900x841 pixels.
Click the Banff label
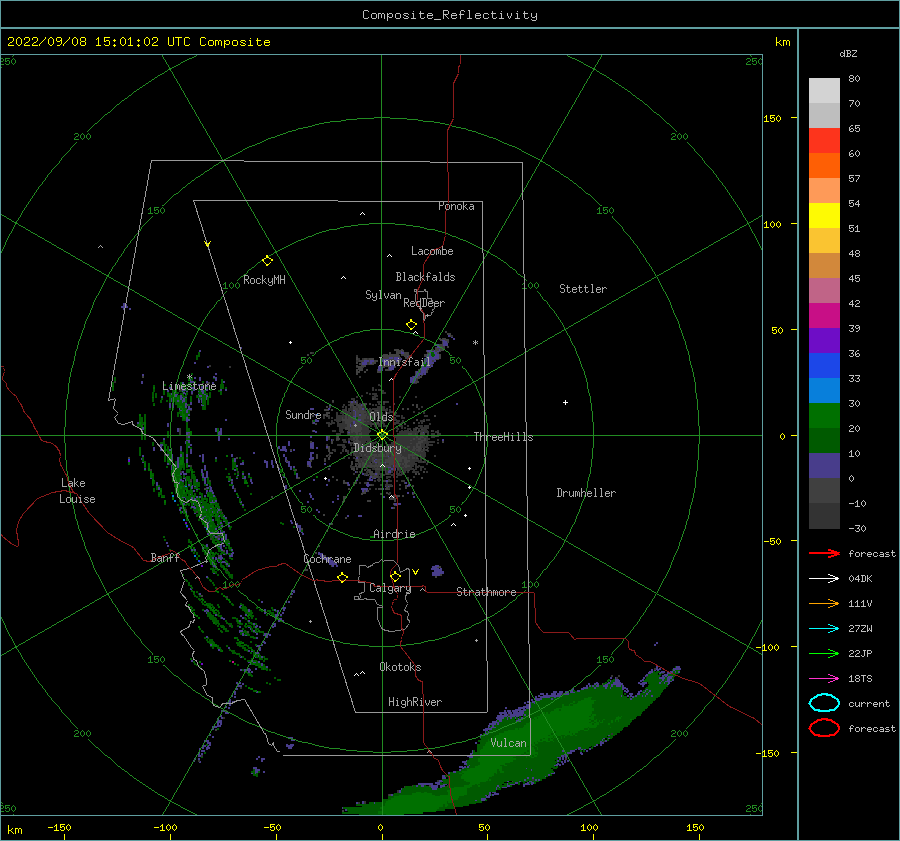pyautogui.click(x=165, y=557)
